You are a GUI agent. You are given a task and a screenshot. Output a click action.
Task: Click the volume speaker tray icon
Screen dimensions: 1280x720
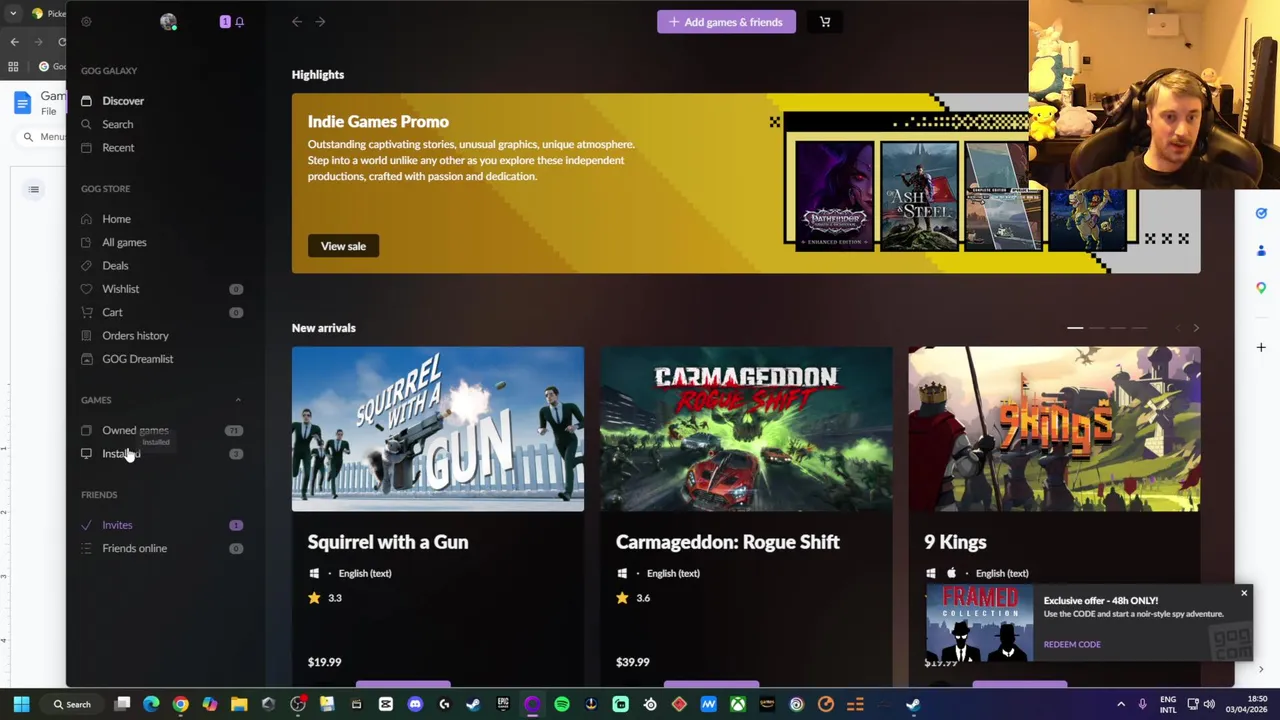tap(1210, 704)
